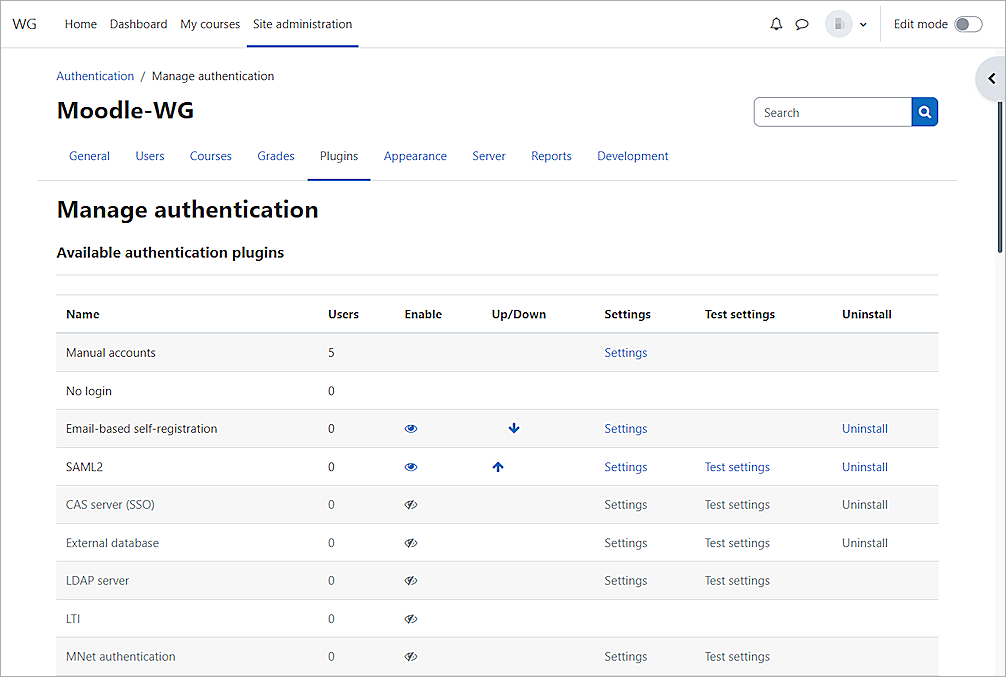
Task: Move SAML2 up with the arrow
Action: [x=498, y=466]
